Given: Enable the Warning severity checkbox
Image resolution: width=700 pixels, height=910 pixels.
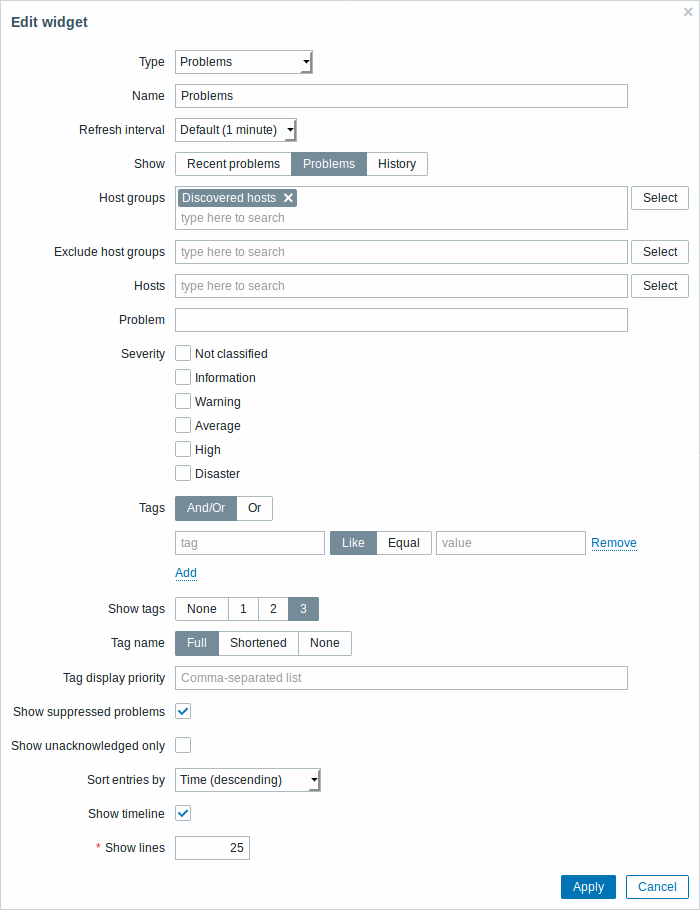Looking at the screenshot, I should [x=183, y=401].
